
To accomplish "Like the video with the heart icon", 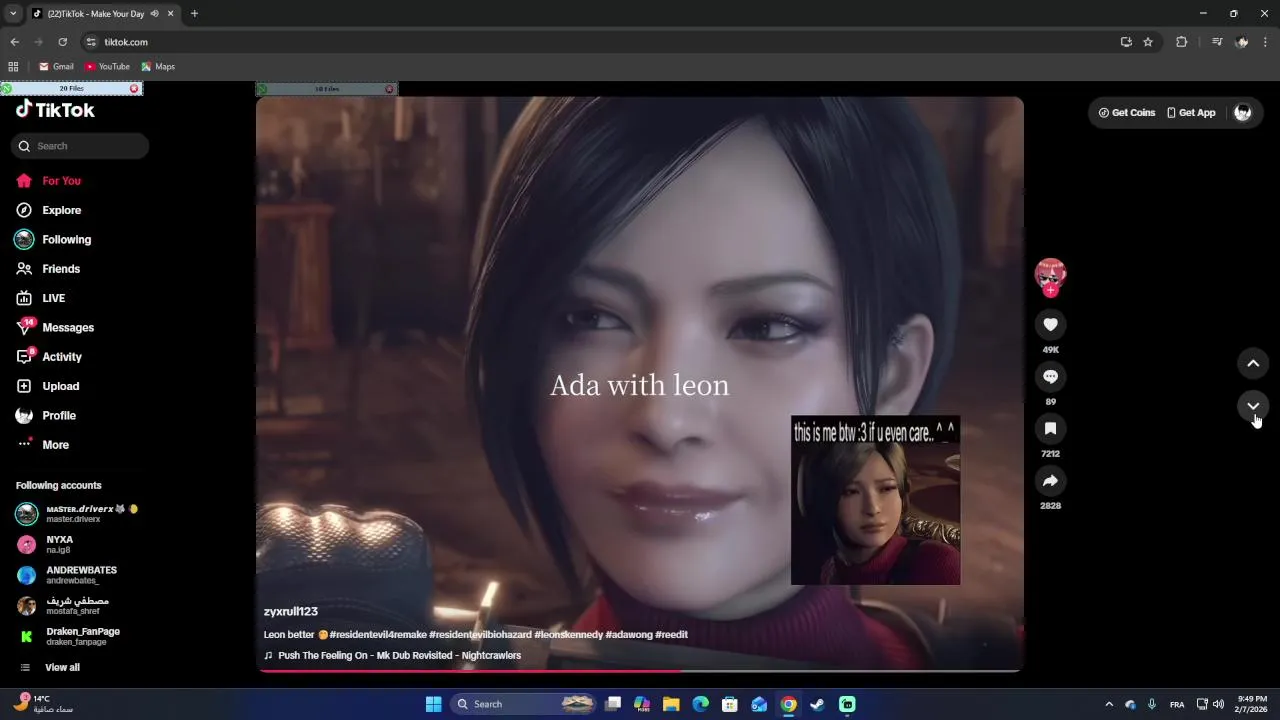I will tap(1050, 324).
